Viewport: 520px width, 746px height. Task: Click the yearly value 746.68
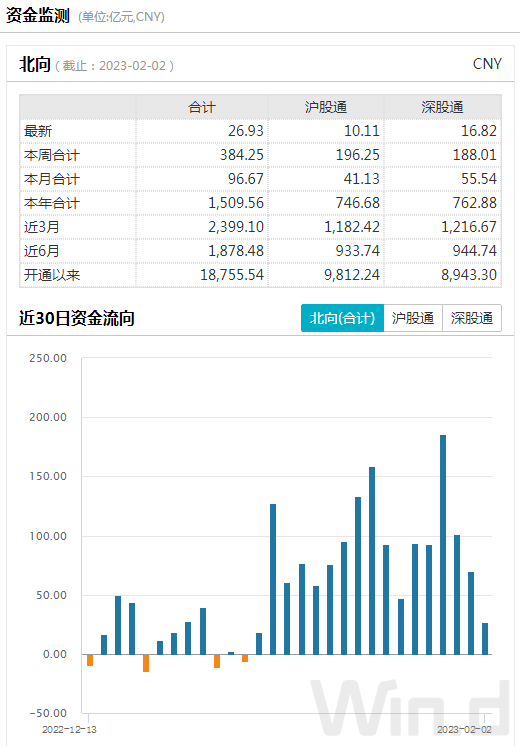[358, 203]
